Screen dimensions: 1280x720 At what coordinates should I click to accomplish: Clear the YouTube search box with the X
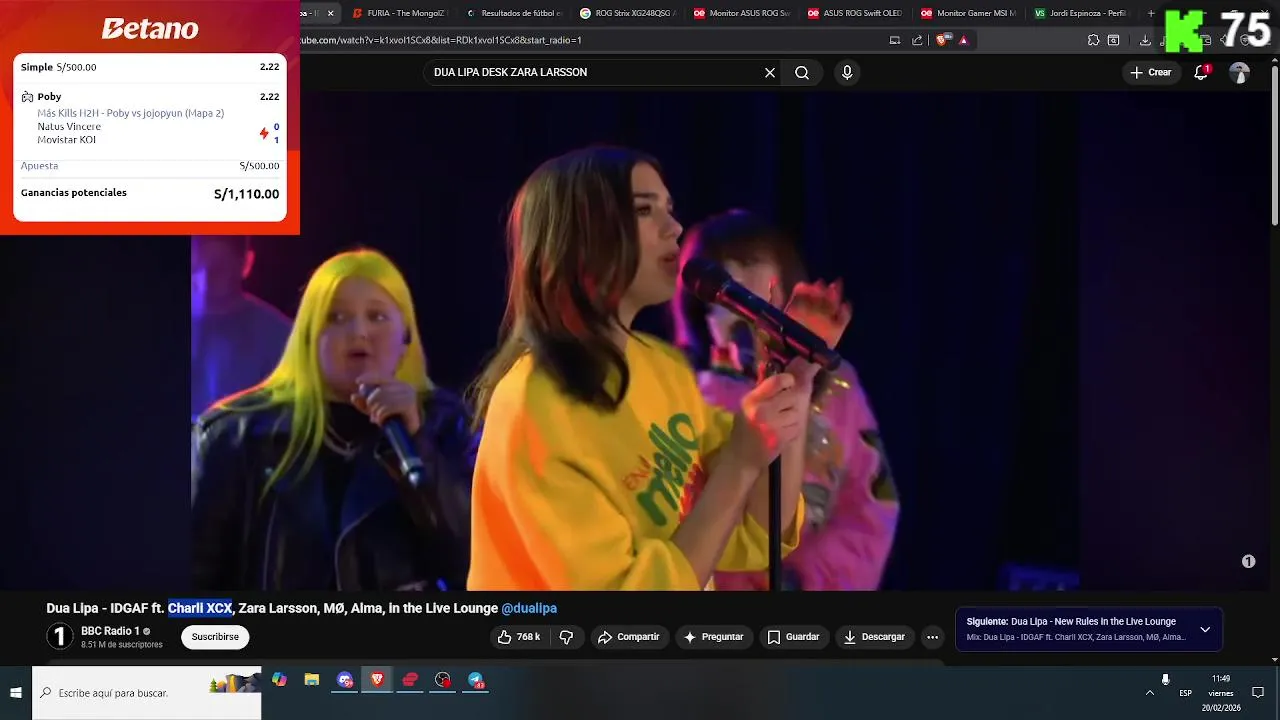[770, 72]
